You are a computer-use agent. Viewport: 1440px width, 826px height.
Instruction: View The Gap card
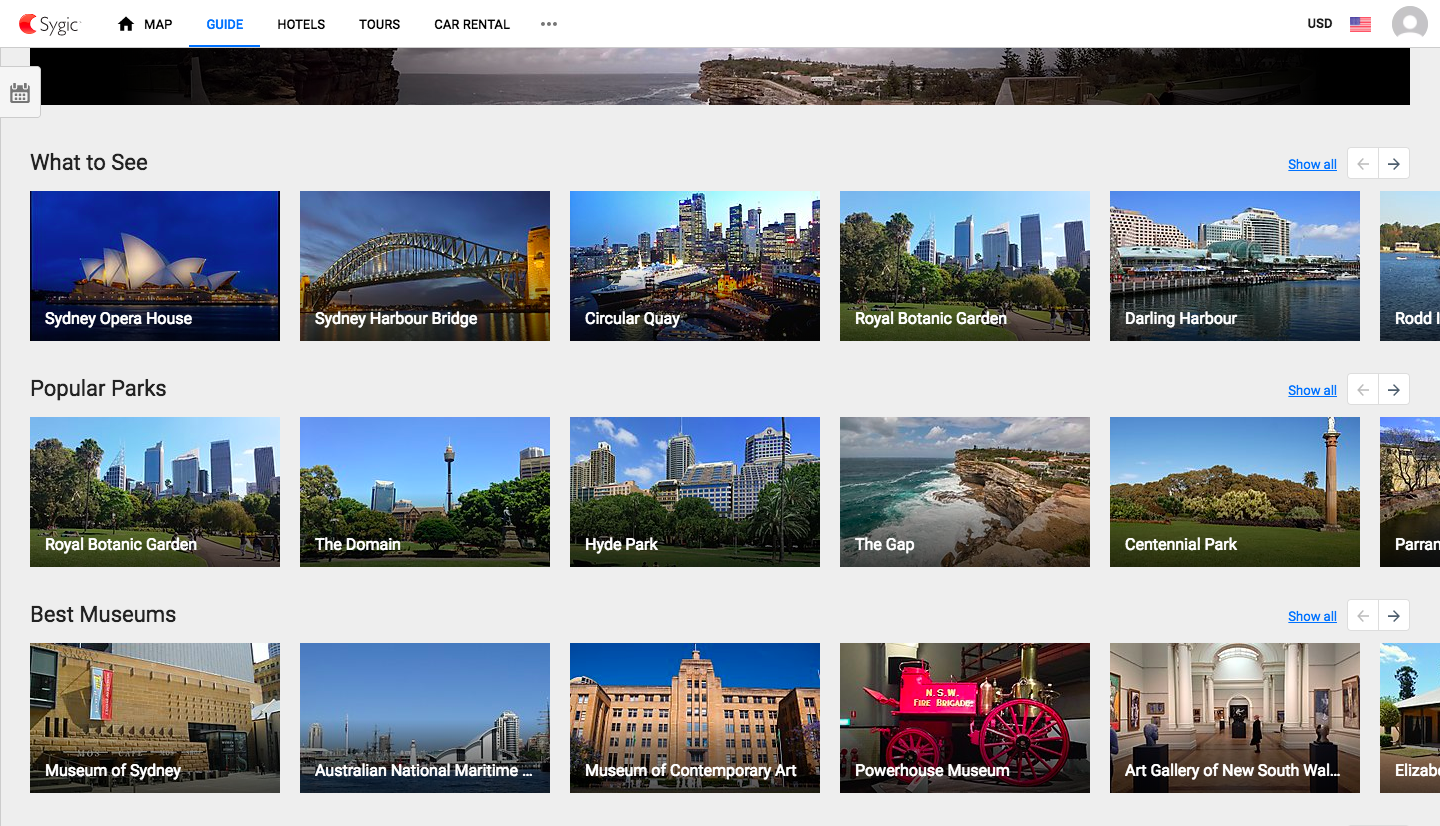coord(965,492)
